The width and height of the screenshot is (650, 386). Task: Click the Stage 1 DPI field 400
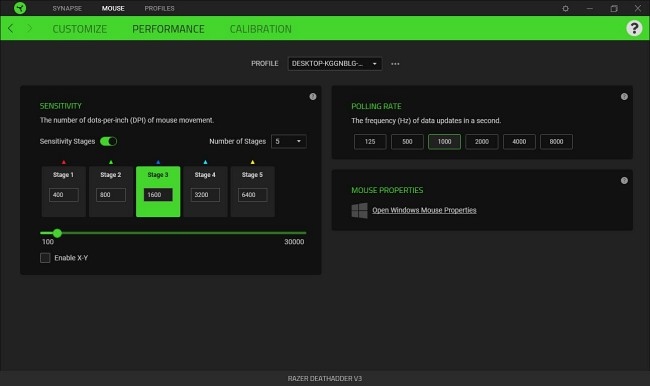click(63, 195)
